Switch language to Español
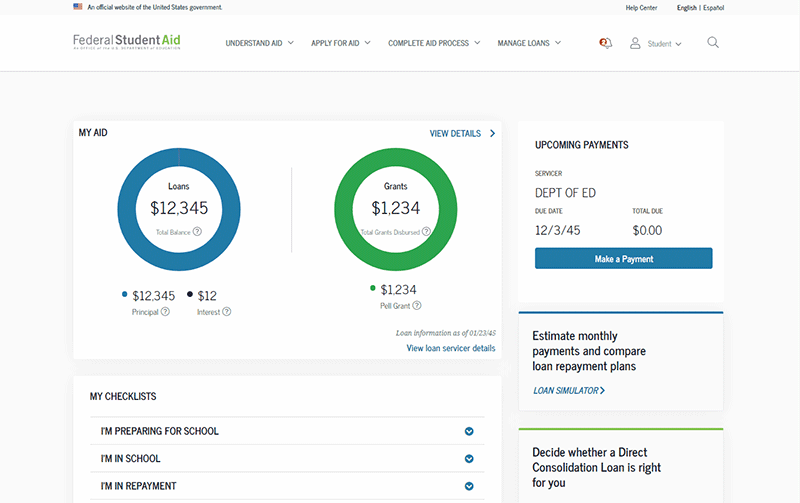Screen dimensions: 800x503 (713, 7)
